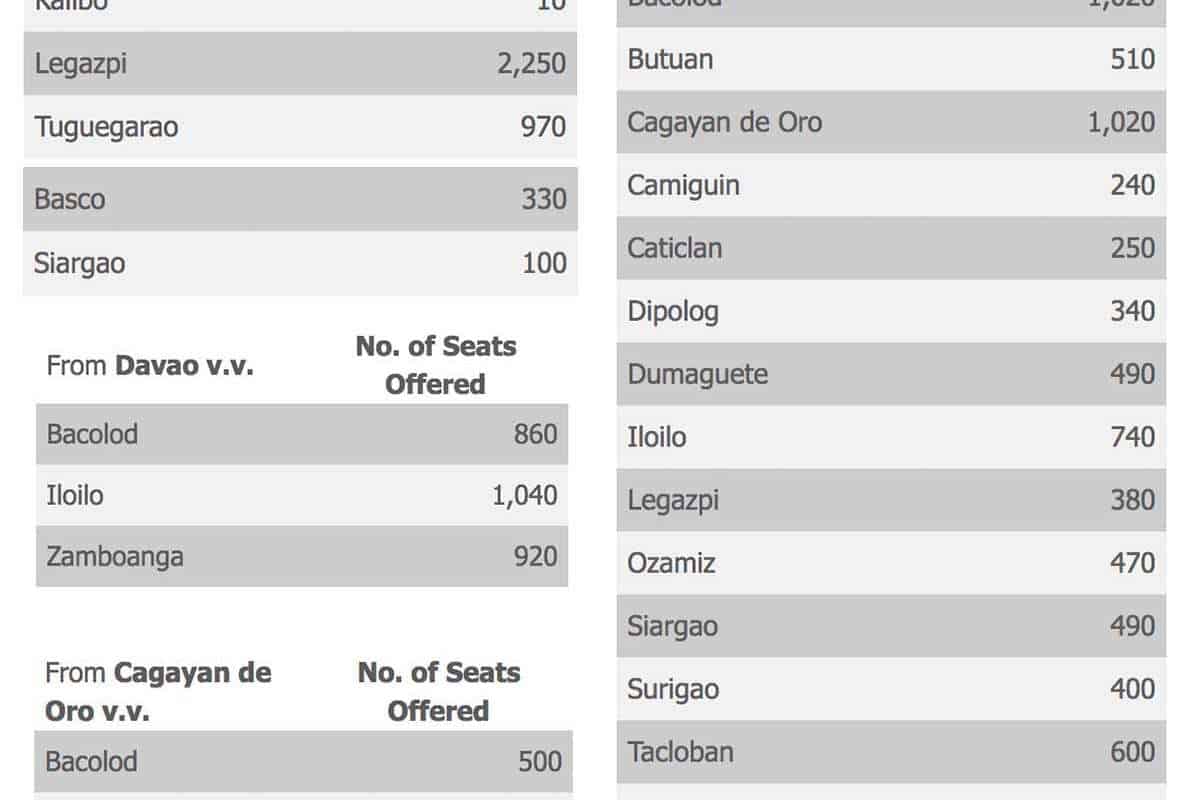Click the Surigao destination row

891,689
